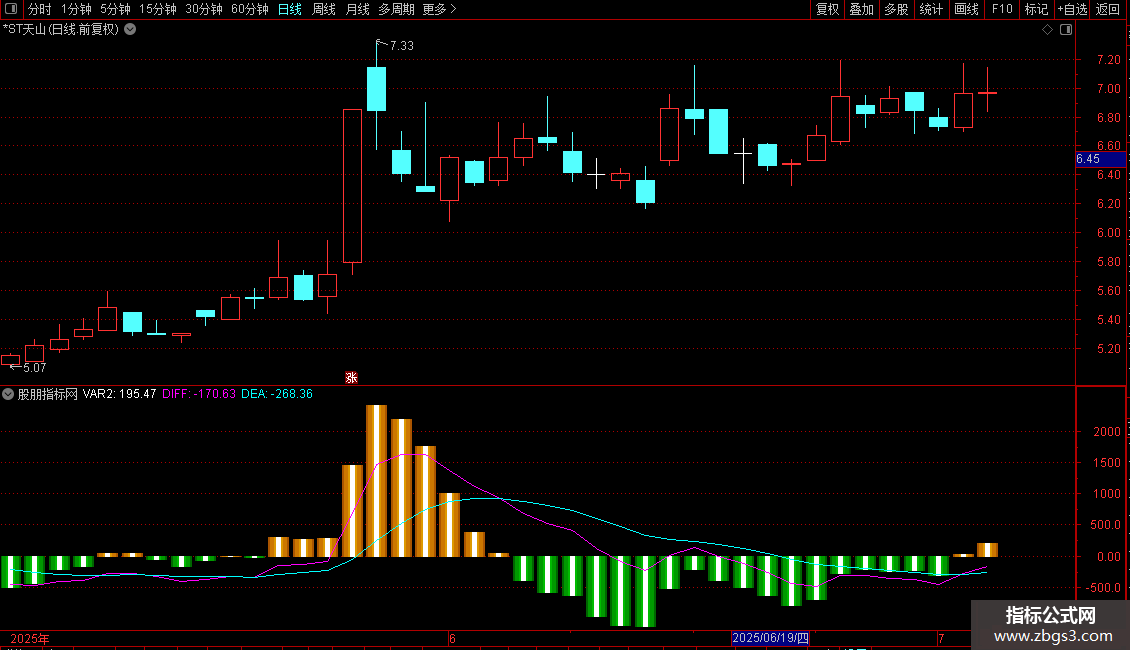Click the VAR2: 195.47 indicator value

120,394
